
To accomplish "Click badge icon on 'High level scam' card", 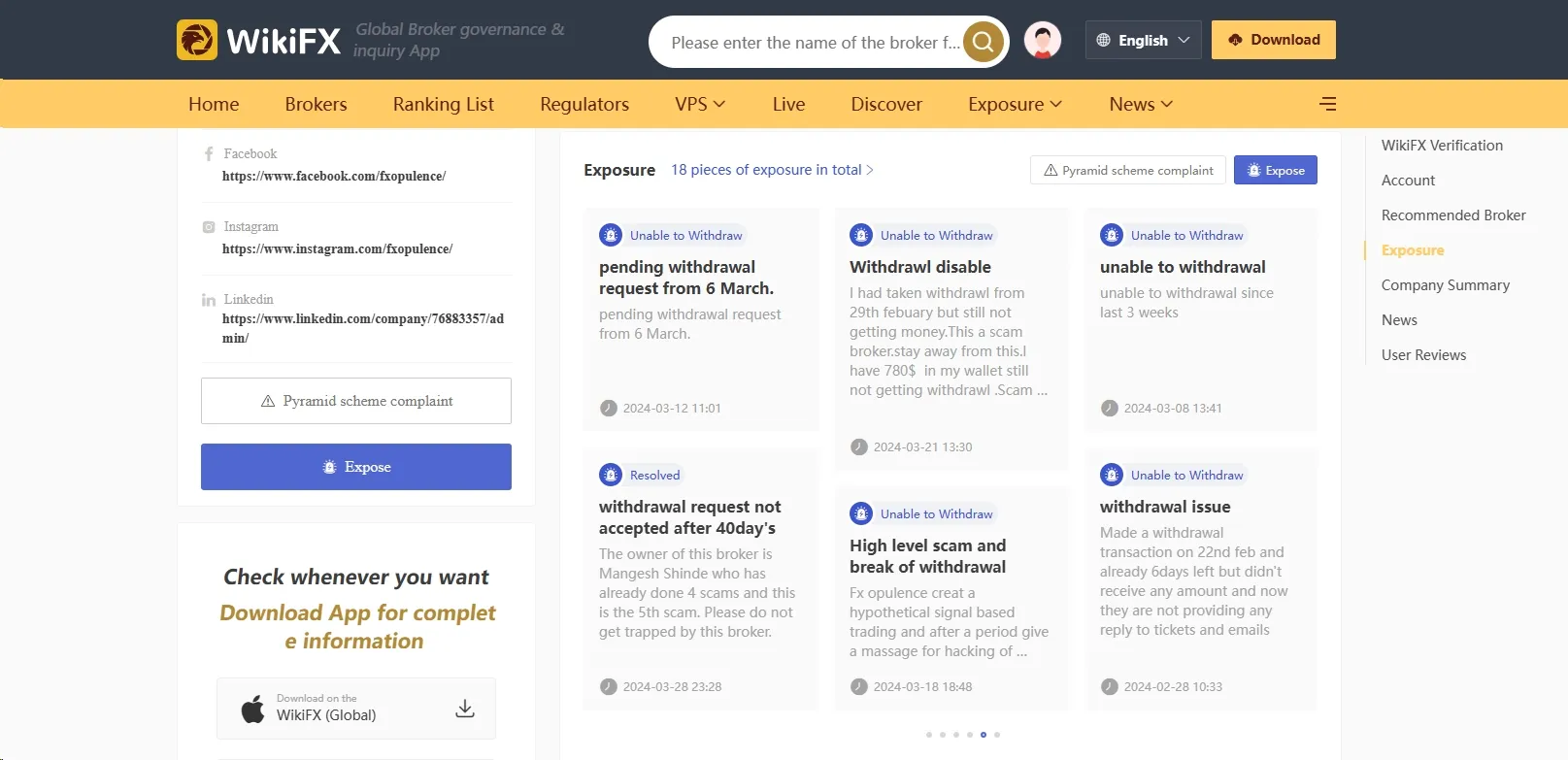I will 861,513.
